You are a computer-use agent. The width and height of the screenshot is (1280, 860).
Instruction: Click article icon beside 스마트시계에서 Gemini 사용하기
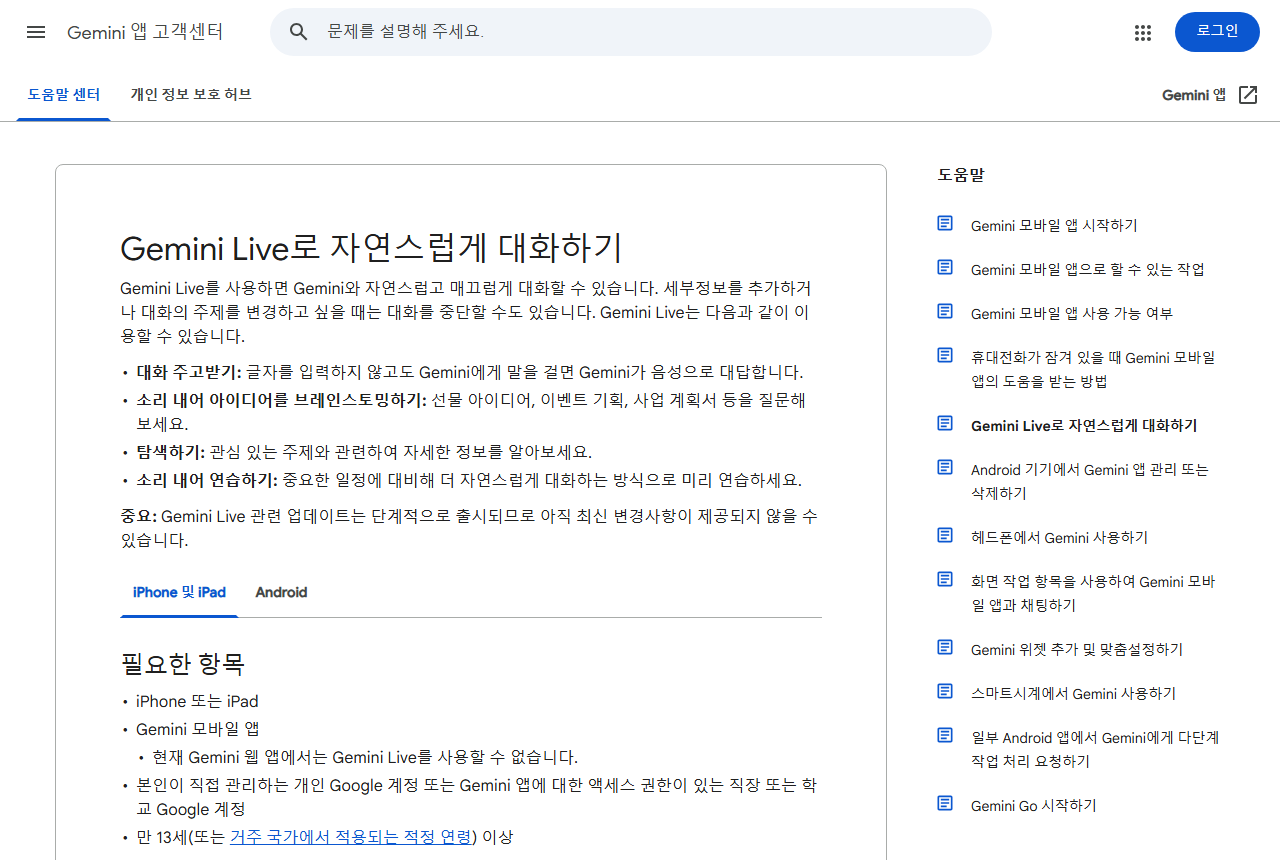(x=945, y=691)
